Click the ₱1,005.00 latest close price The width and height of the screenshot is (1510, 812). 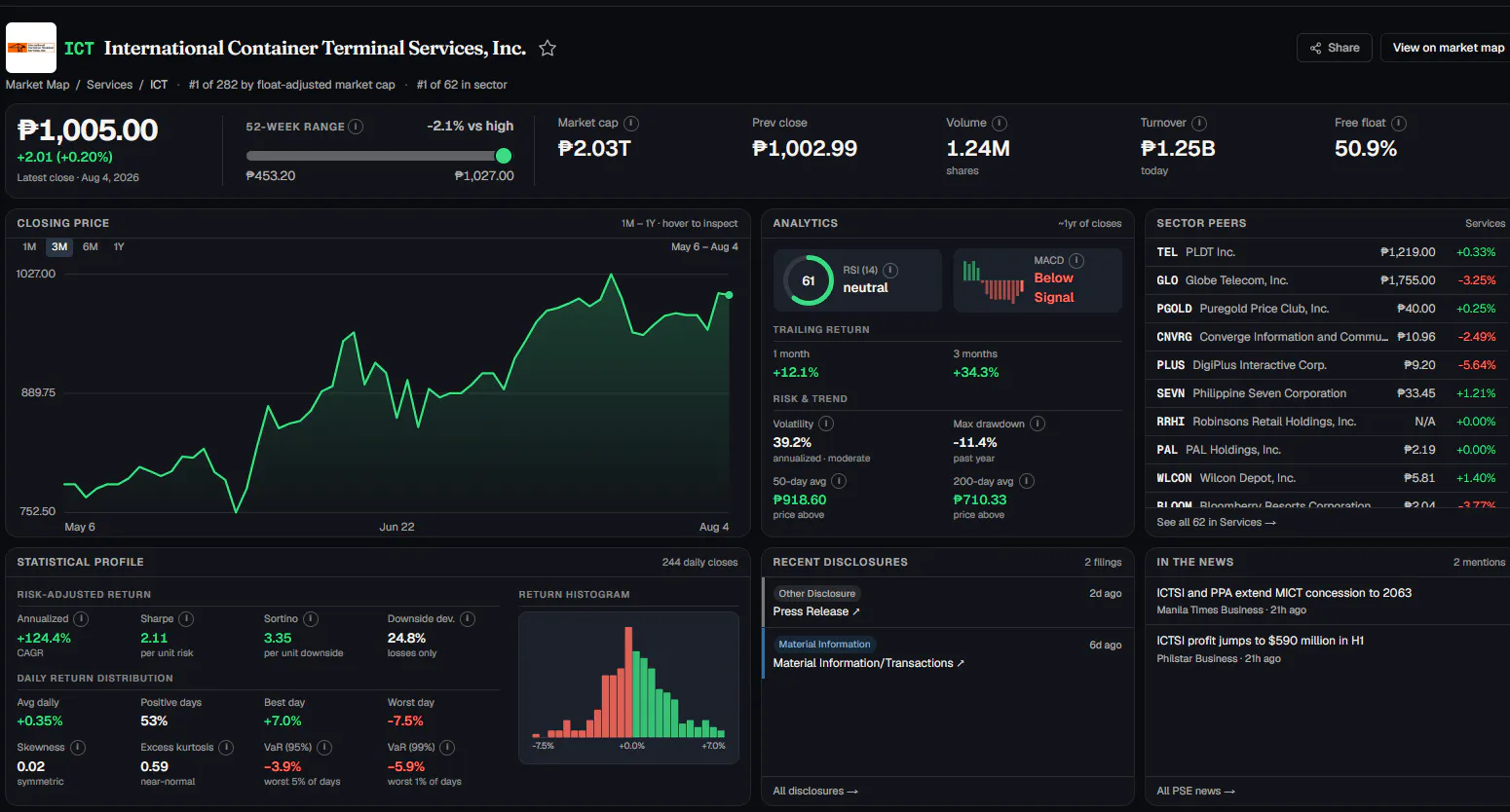tap(88, 130)
